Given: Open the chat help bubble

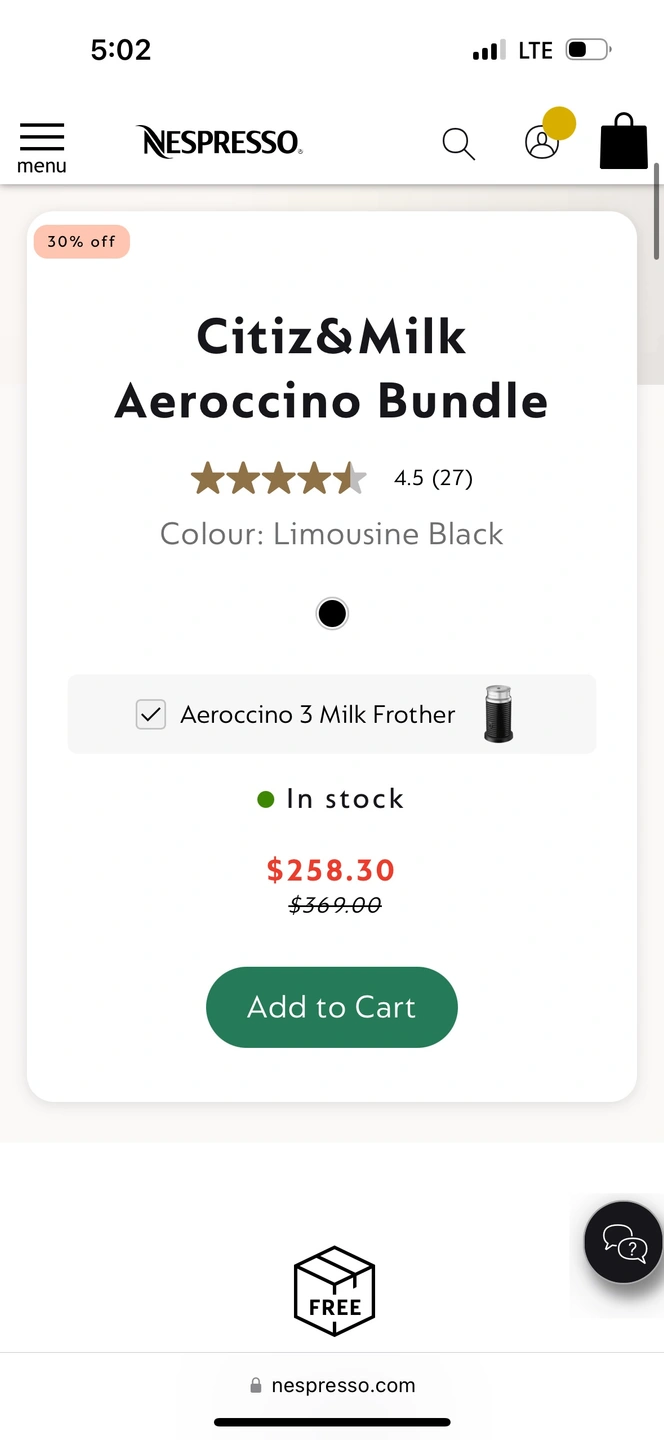Looking at the screenshot, I should pos(624,1242).
